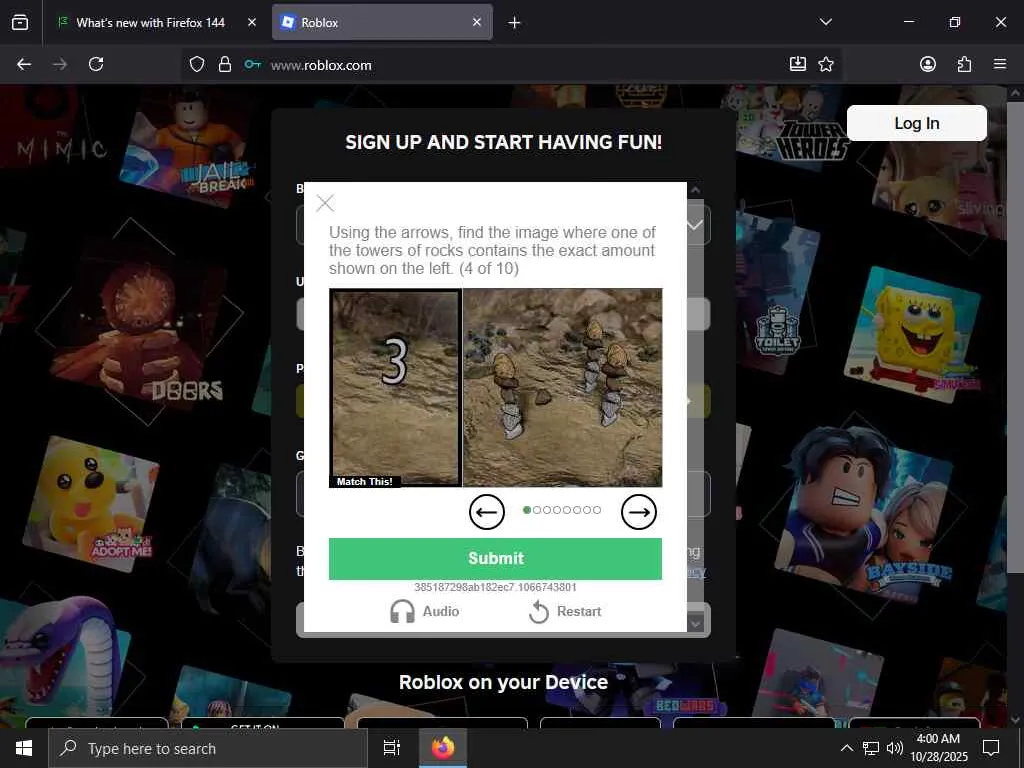Switch to the Audio challenge
1024x768 pixels.
pos(424,612)
